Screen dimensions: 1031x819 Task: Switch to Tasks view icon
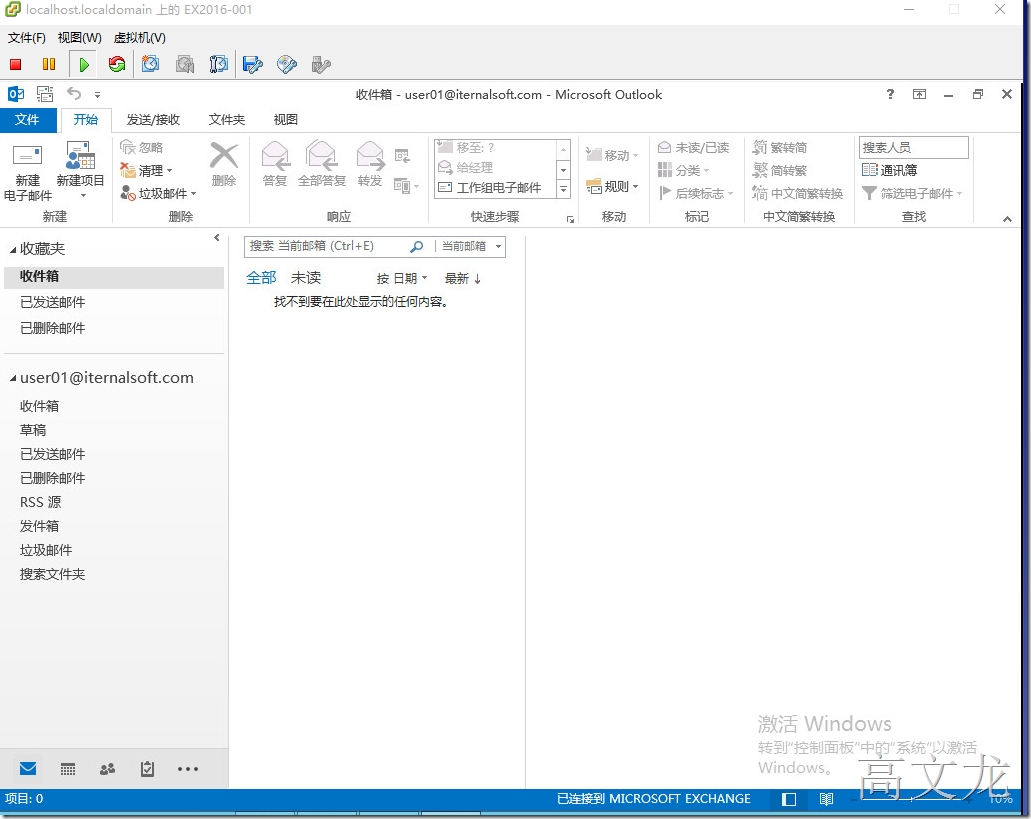click(147, 768)
